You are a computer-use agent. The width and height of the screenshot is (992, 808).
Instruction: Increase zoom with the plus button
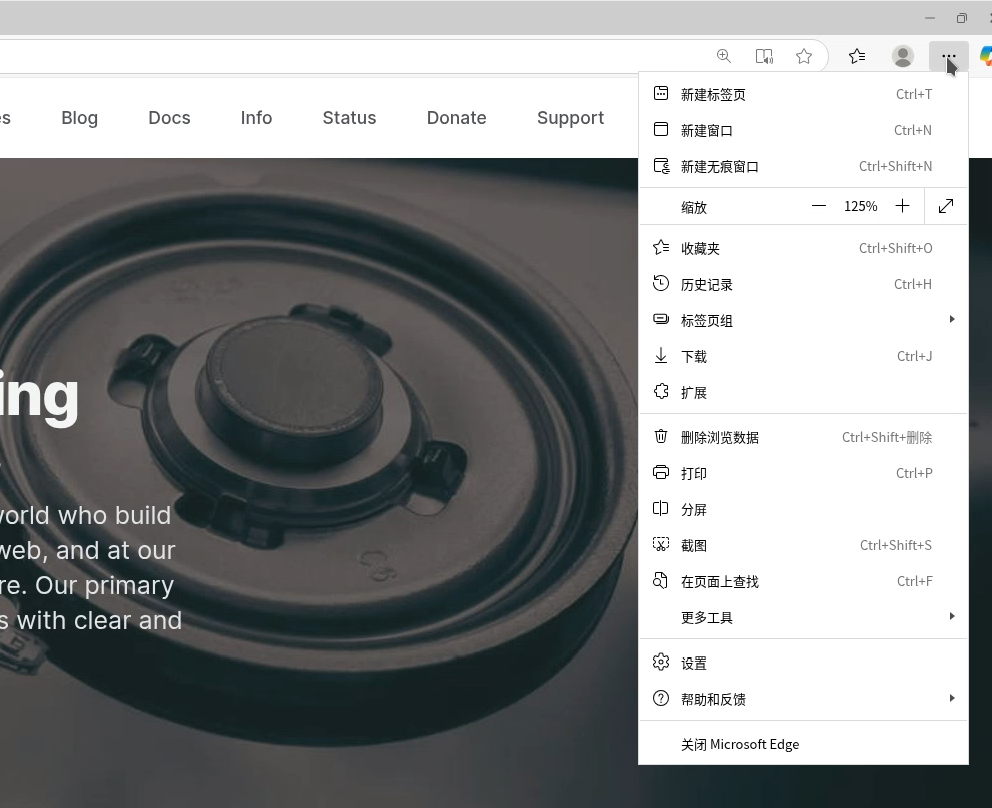pos(902,206)
